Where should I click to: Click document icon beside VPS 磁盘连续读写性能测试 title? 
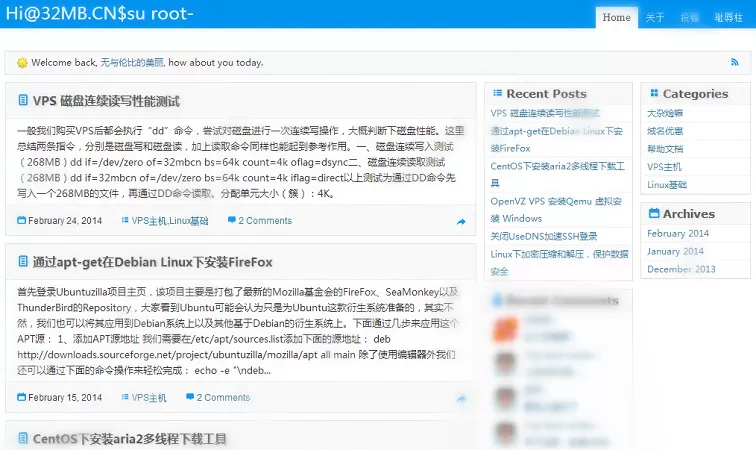tap(22, 101)
